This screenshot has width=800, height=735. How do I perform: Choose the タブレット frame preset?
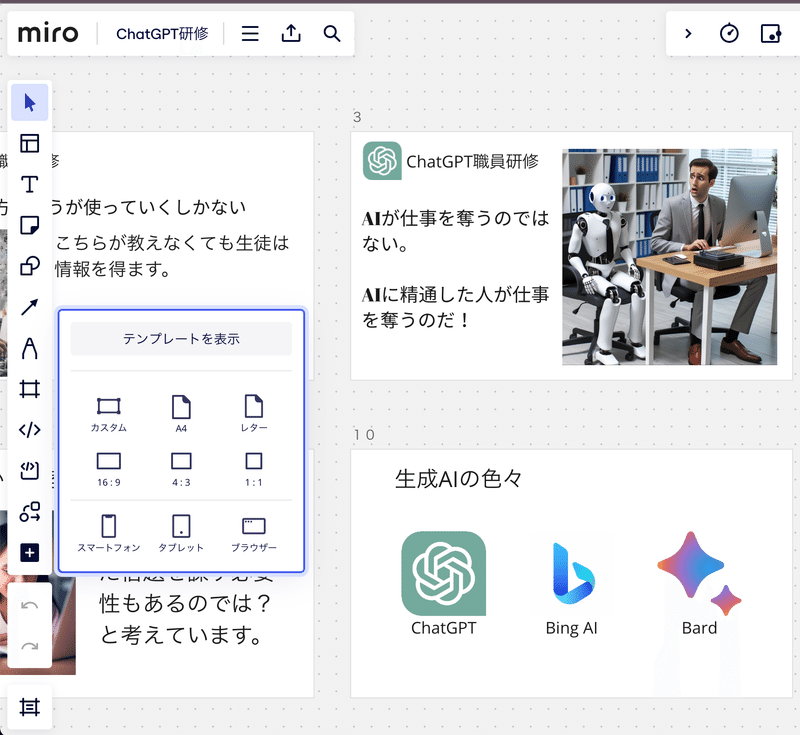(181, 534)
